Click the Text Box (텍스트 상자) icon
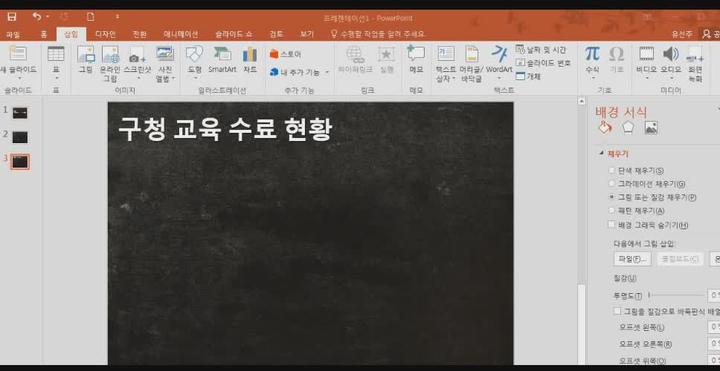Screen dimensions: 720x371 [x=446, y=54]
